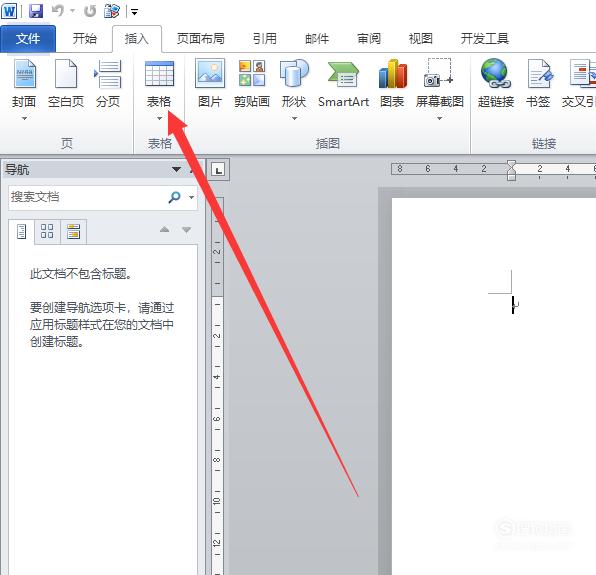Image resolution: width=596 pixels, height=575 pixels.
Task: Click the 屏幕截图 screenshot icon
Action: (x=439, y=73)
